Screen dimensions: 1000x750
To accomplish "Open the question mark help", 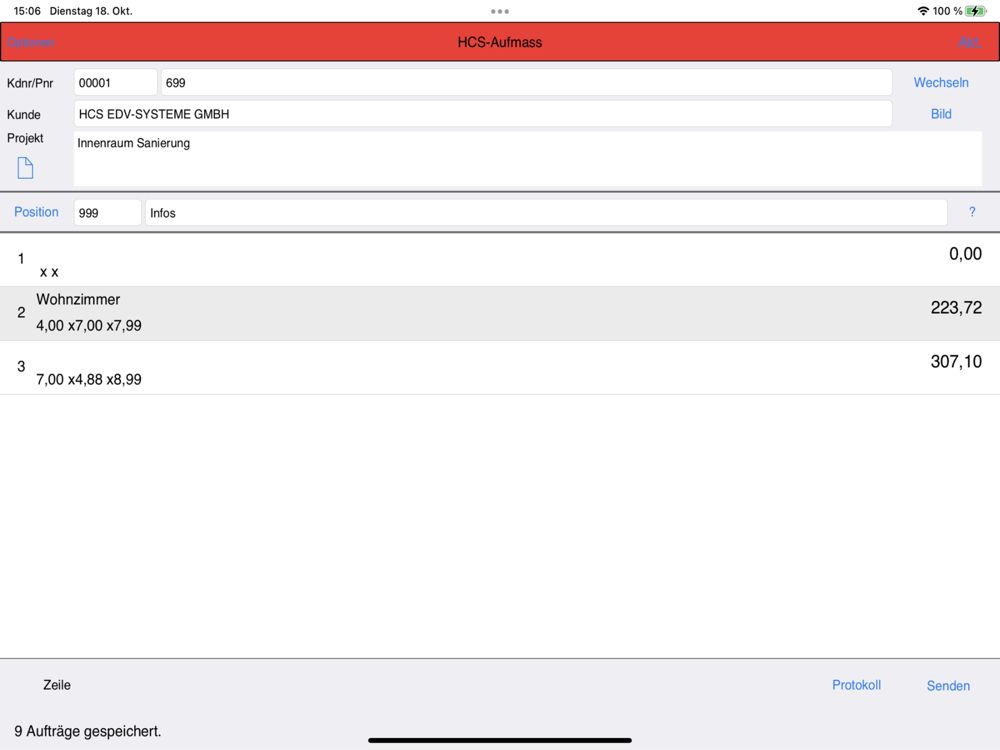I will [972, 212].
